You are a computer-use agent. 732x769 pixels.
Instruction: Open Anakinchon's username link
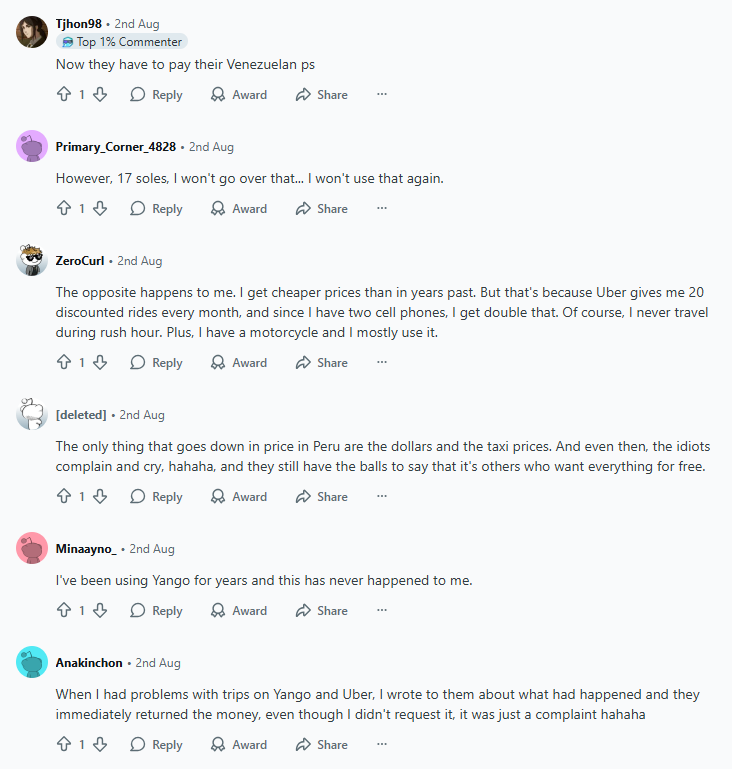click(x=89, y=663)
